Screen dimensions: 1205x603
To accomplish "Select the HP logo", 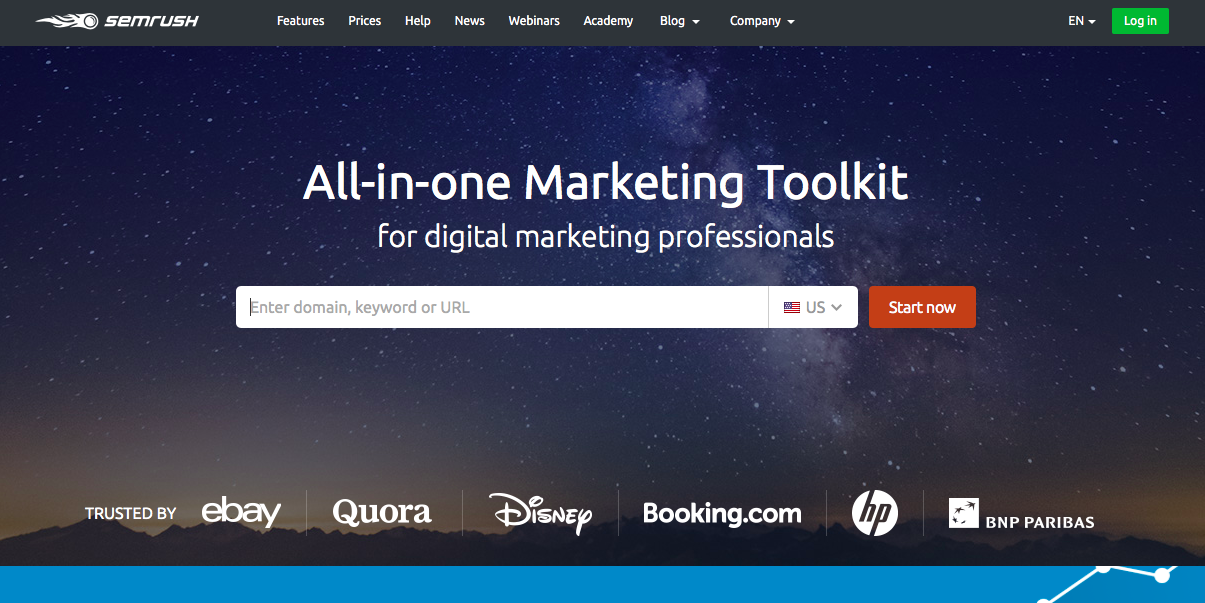I will (874, 512).
